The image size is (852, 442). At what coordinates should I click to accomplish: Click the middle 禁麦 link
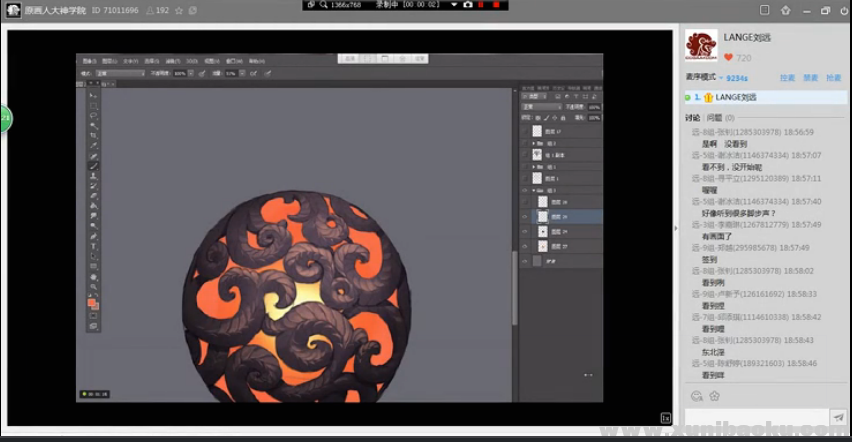[x=811, y=77]
